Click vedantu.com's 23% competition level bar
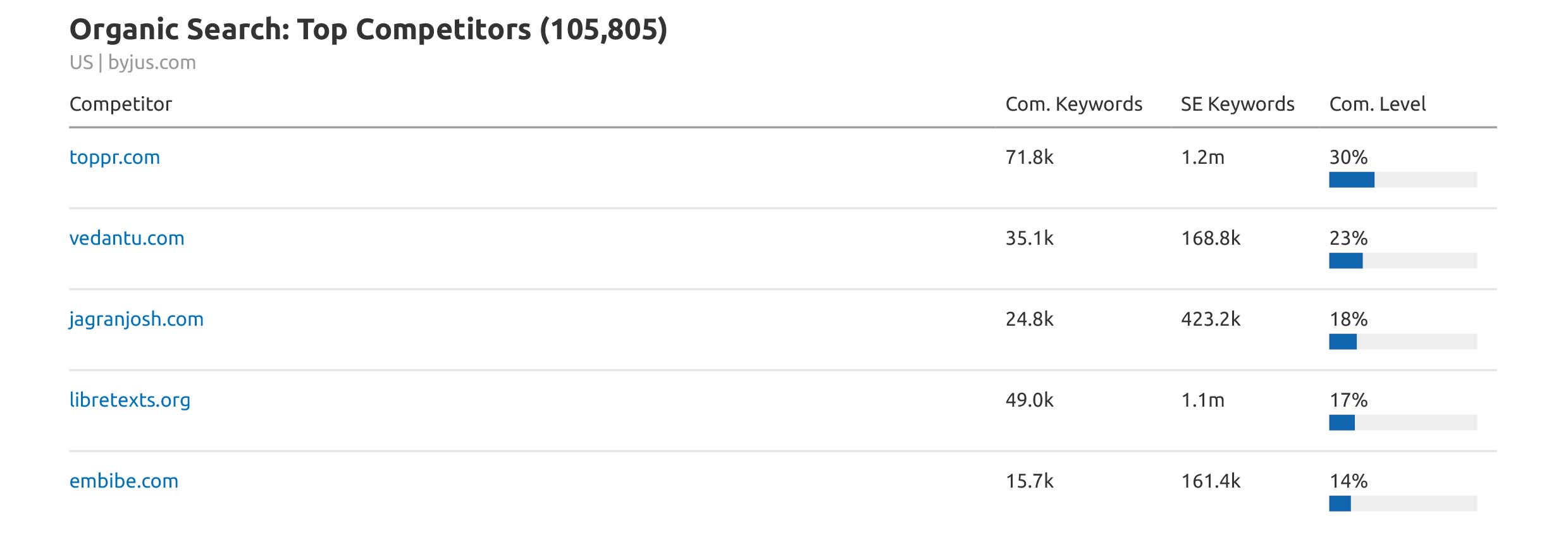 (1402, 261)
